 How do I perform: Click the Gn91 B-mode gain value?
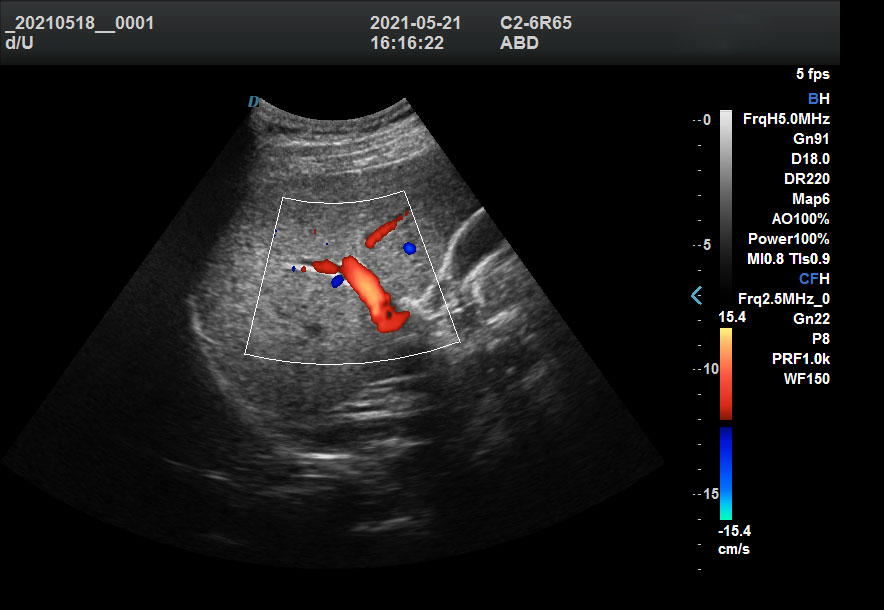tap(810, 138)
